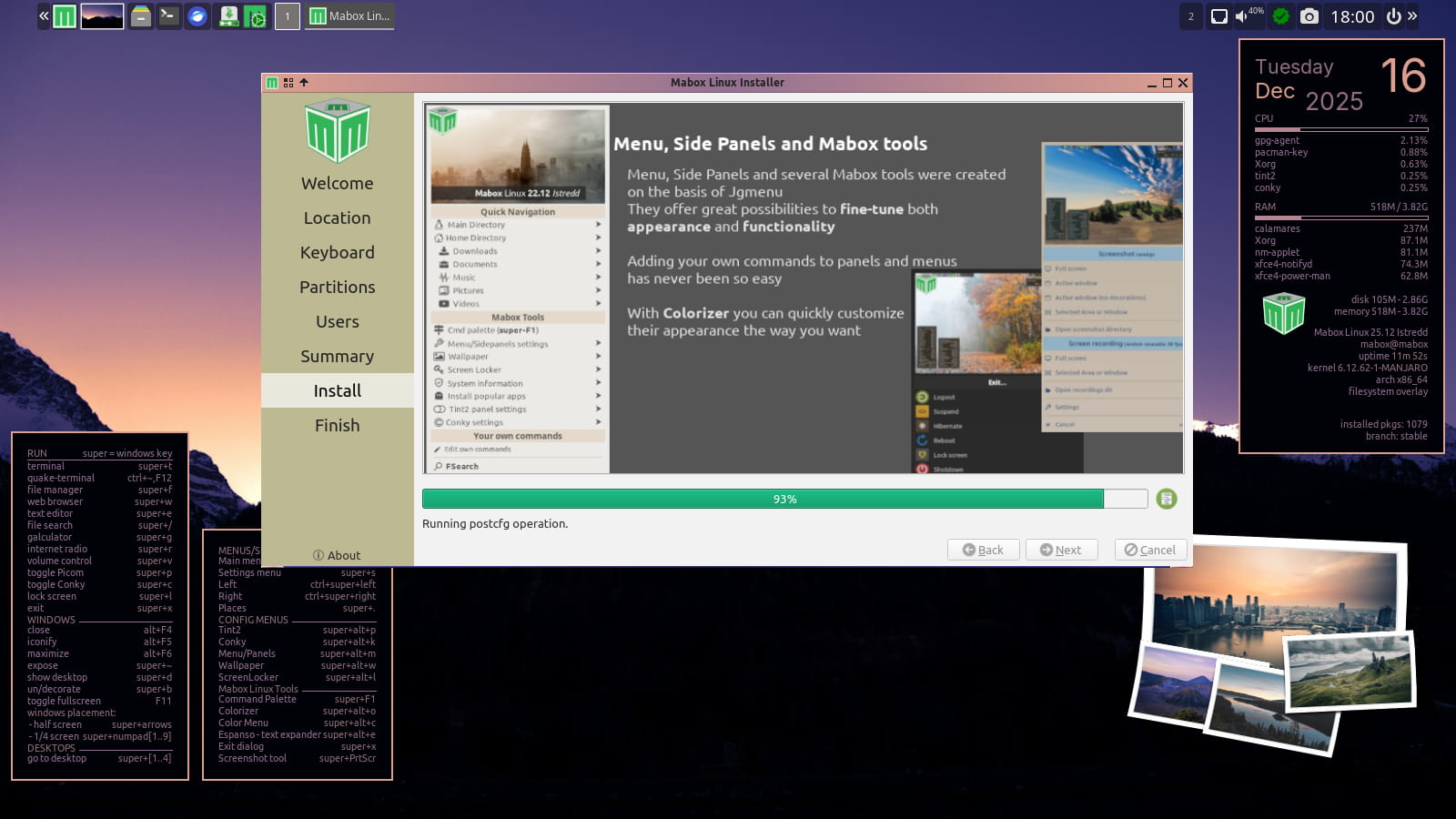
Task: Select the Install step in the sidebar
Action: tap(337, 390)
